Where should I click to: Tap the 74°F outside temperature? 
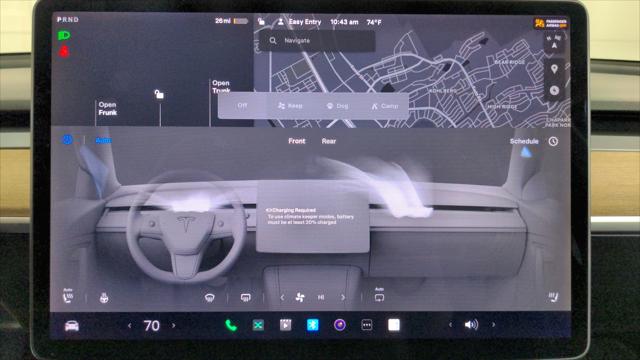(374, 22)
